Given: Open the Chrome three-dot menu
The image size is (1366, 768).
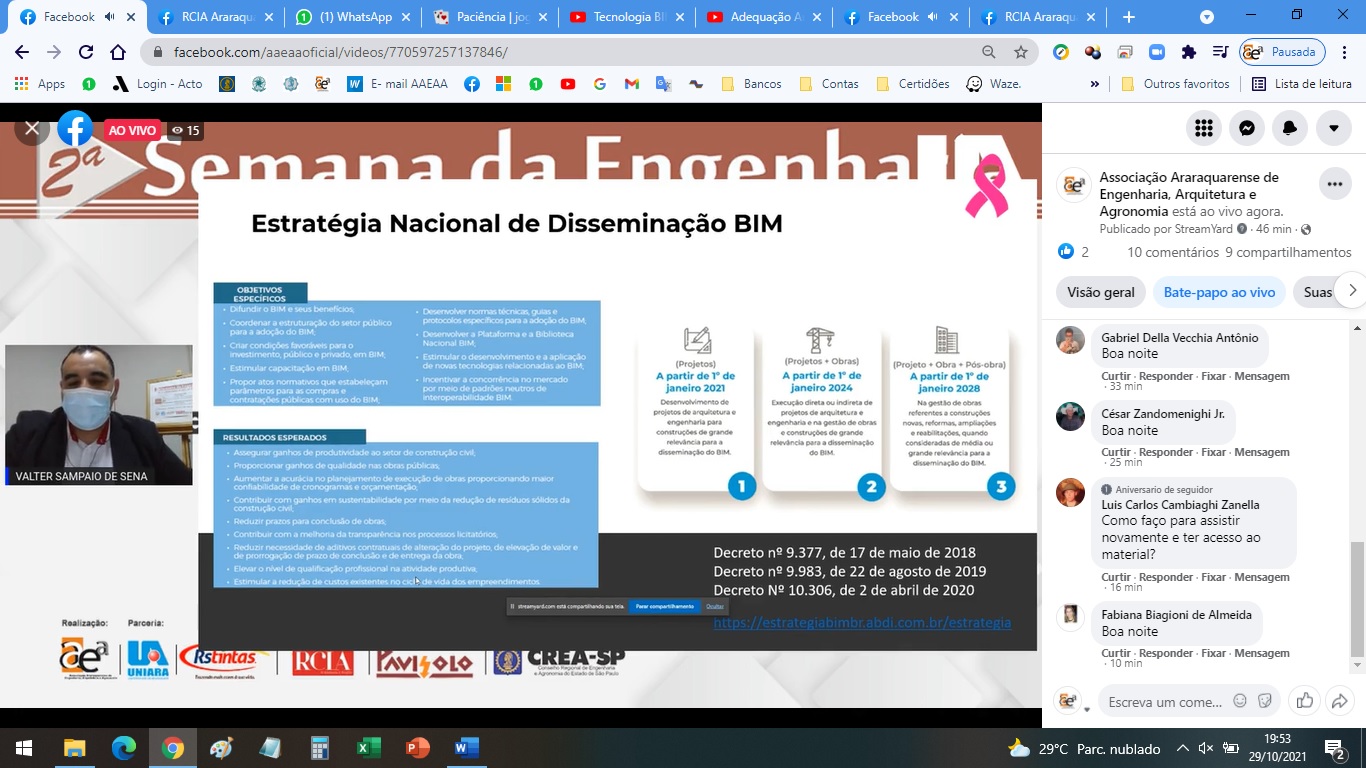Looking at the screenshot, I should (x=1346, y=52).
